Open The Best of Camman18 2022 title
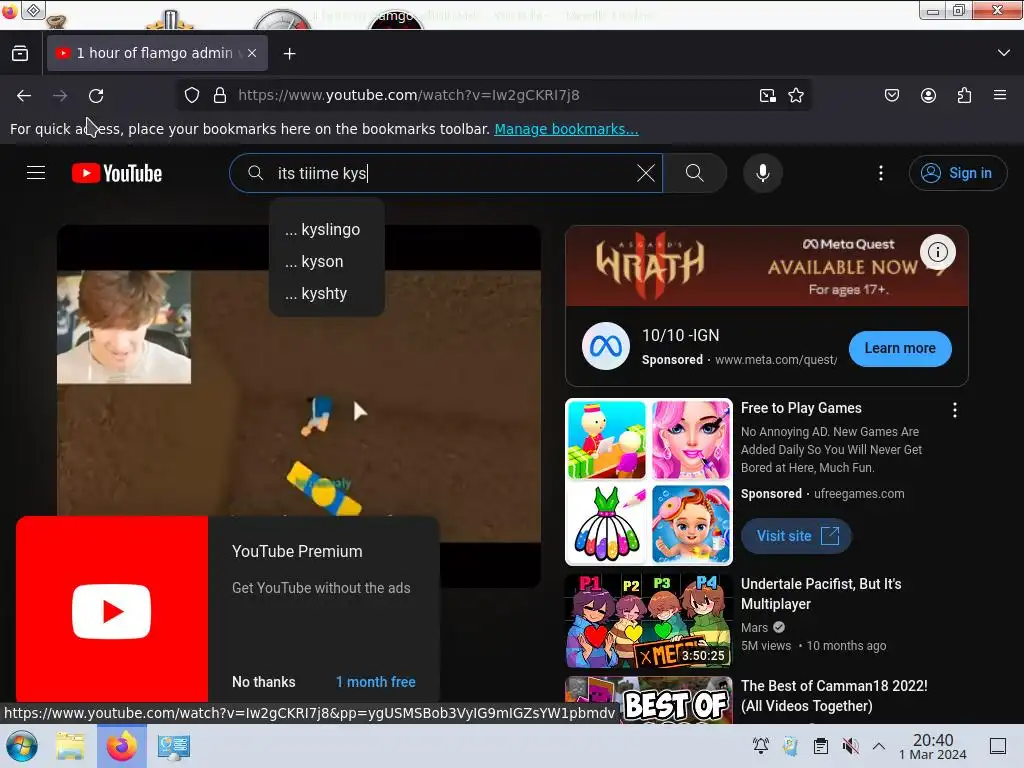This screenshot has height=768, width=1024. pyautogui.click(x=834, y=696)
